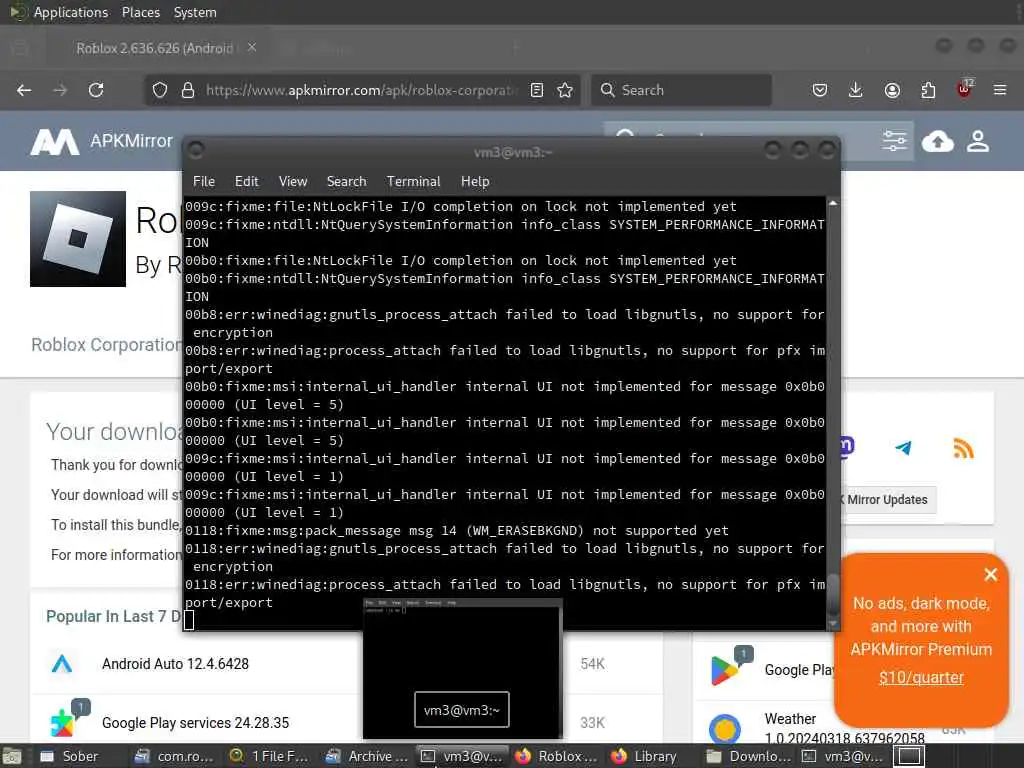
Task: Go back in Firefox history
Action: tap(24, 90)
